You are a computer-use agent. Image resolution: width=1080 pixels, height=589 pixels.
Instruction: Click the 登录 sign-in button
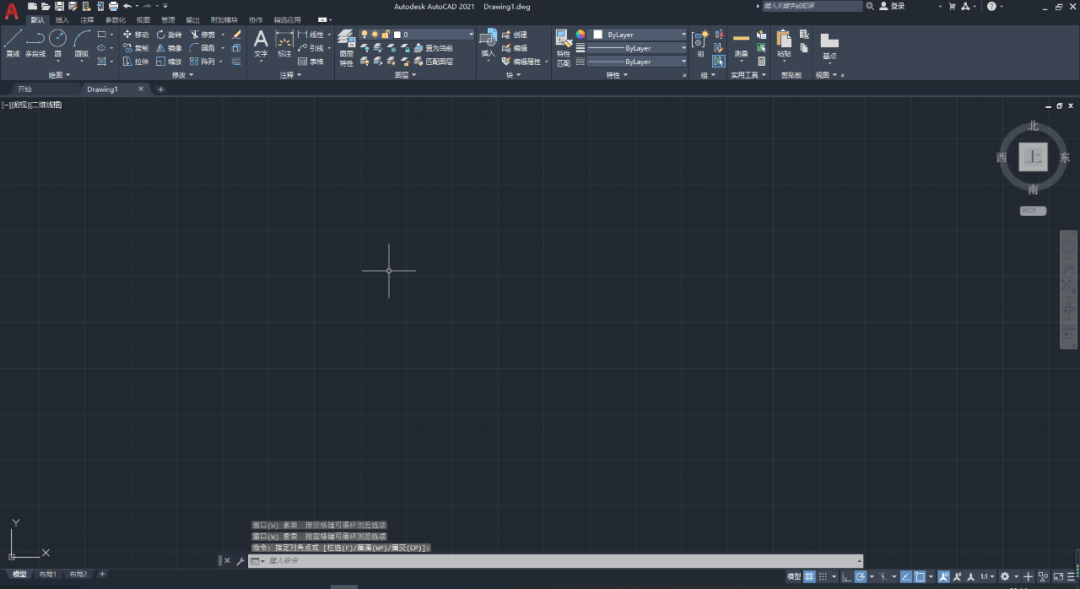click(x=897, y=6)
